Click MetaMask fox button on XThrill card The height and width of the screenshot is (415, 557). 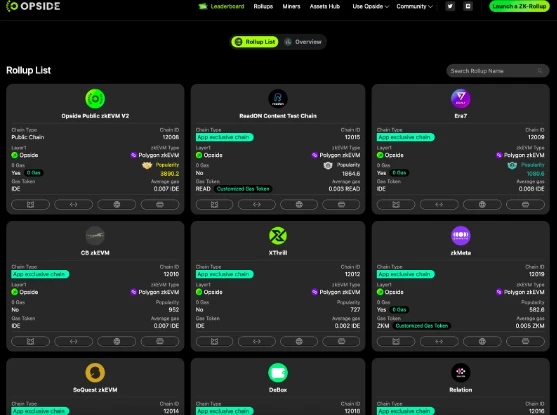pyautogui.click(x=214, y=341)
